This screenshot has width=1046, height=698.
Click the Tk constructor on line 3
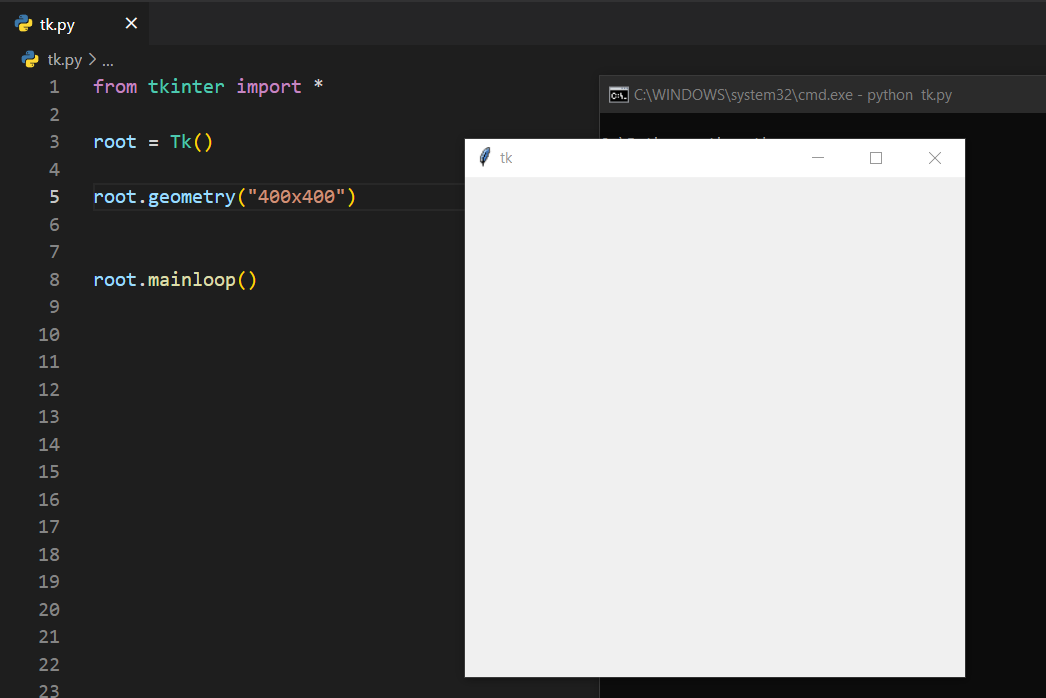click(x=181, y=142)
